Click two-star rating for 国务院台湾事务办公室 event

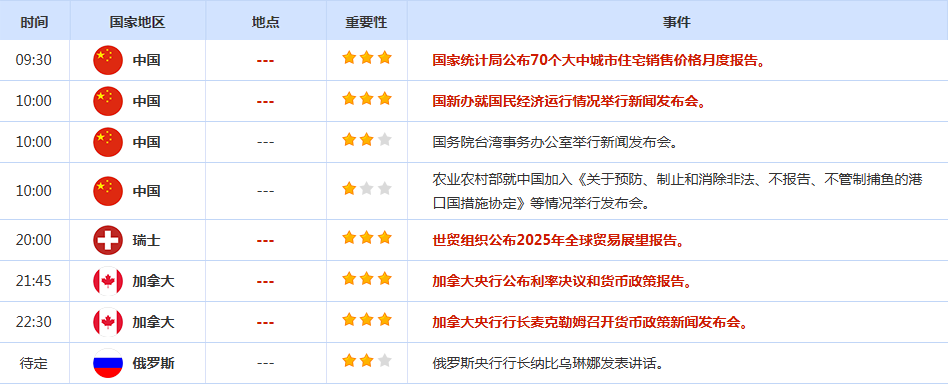[x=367, y=140]
